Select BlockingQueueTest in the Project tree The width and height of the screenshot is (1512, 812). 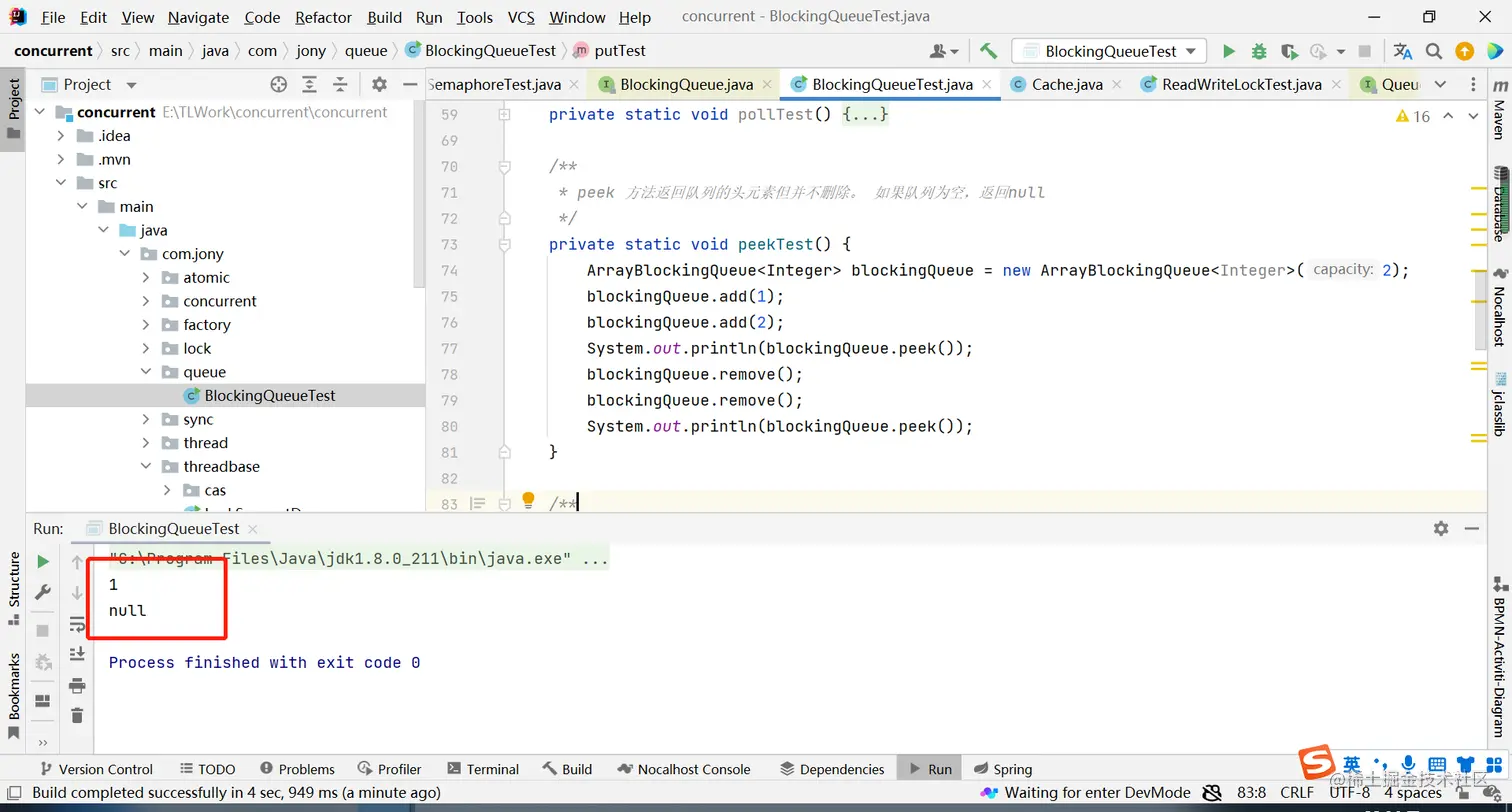pos(270,396)
